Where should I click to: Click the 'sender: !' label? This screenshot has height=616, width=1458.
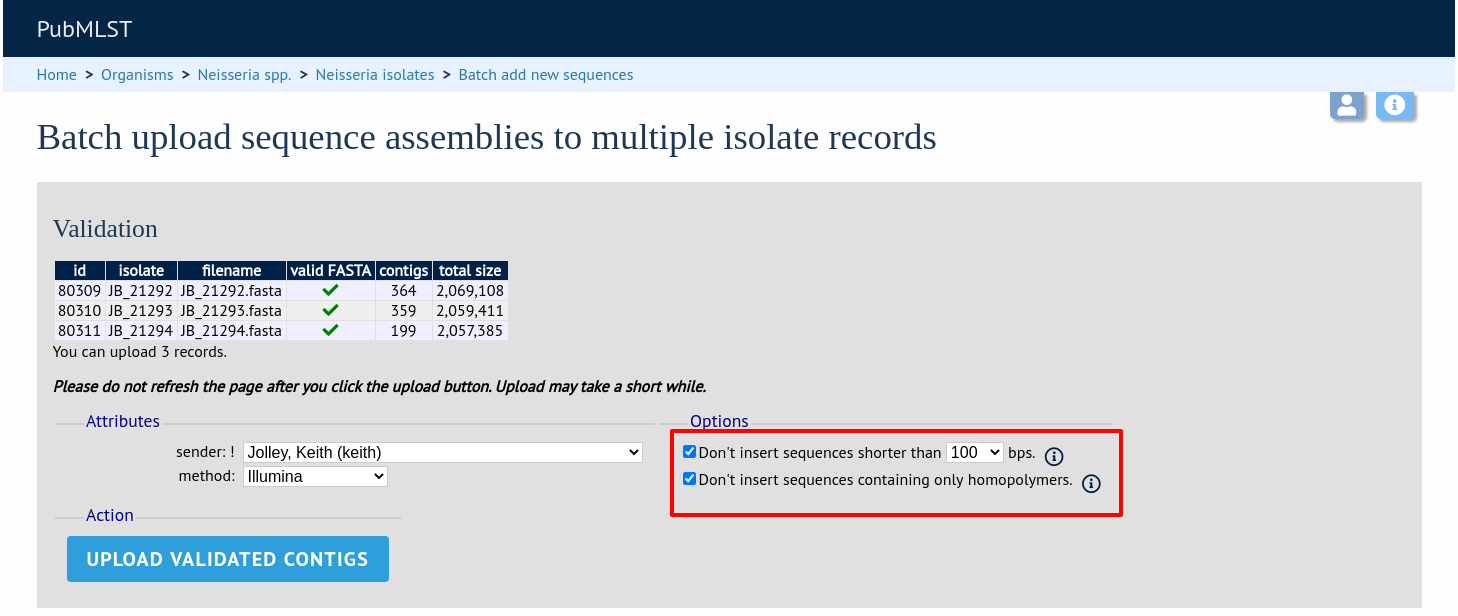(x=205, y=452)
